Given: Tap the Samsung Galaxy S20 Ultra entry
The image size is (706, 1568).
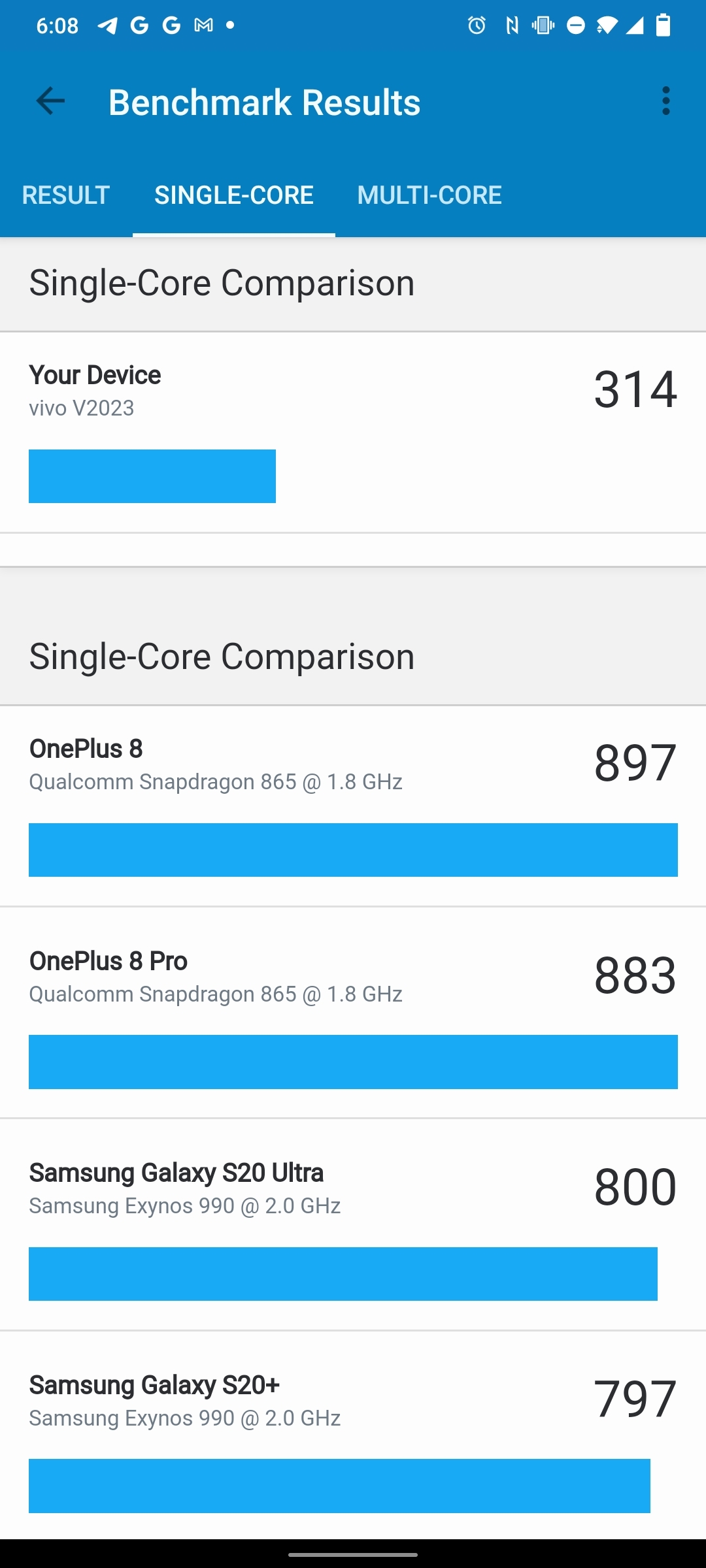Looking at the screenshot, I should pos(353,1230).
